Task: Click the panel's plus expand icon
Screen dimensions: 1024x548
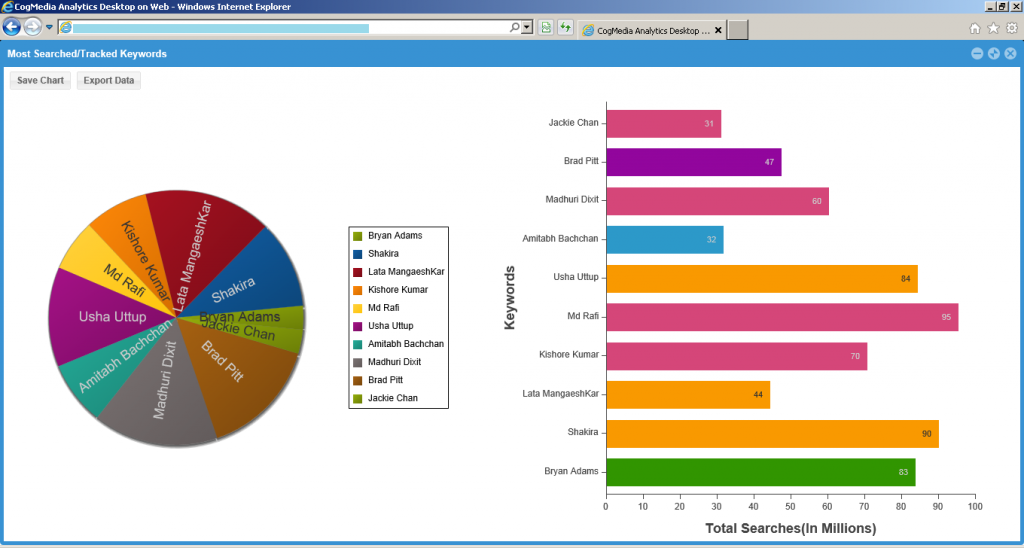Action: (994, 54)
